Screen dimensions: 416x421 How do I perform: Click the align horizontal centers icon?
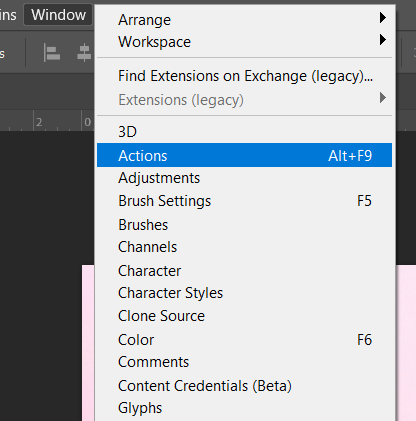[84, 53]
